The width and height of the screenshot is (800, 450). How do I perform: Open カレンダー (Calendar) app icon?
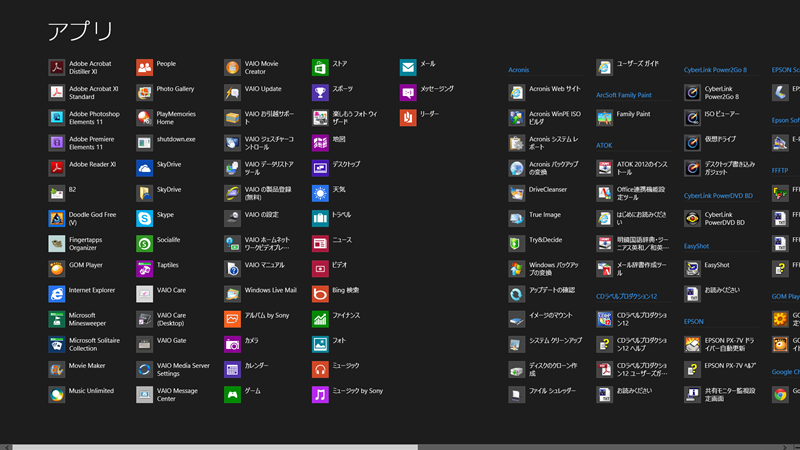click(232, 369)
